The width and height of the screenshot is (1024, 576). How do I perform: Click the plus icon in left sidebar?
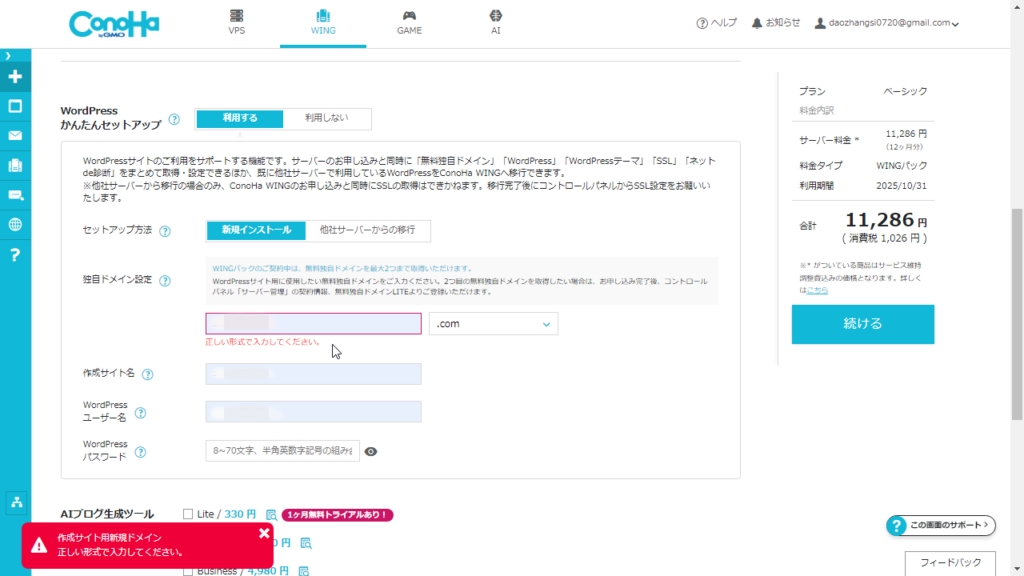(15, 77)
